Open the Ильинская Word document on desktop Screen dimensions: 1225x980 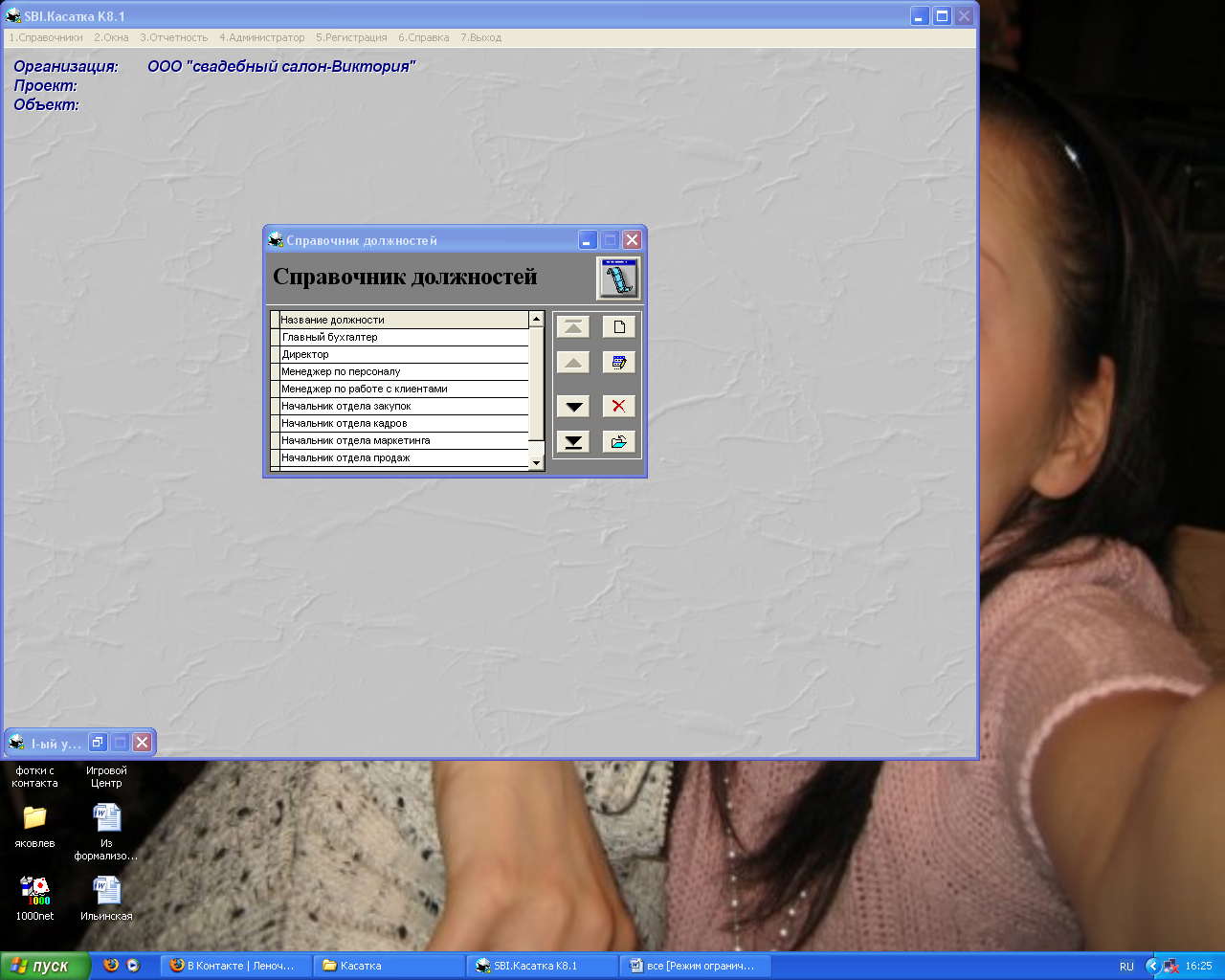(106, 899)
